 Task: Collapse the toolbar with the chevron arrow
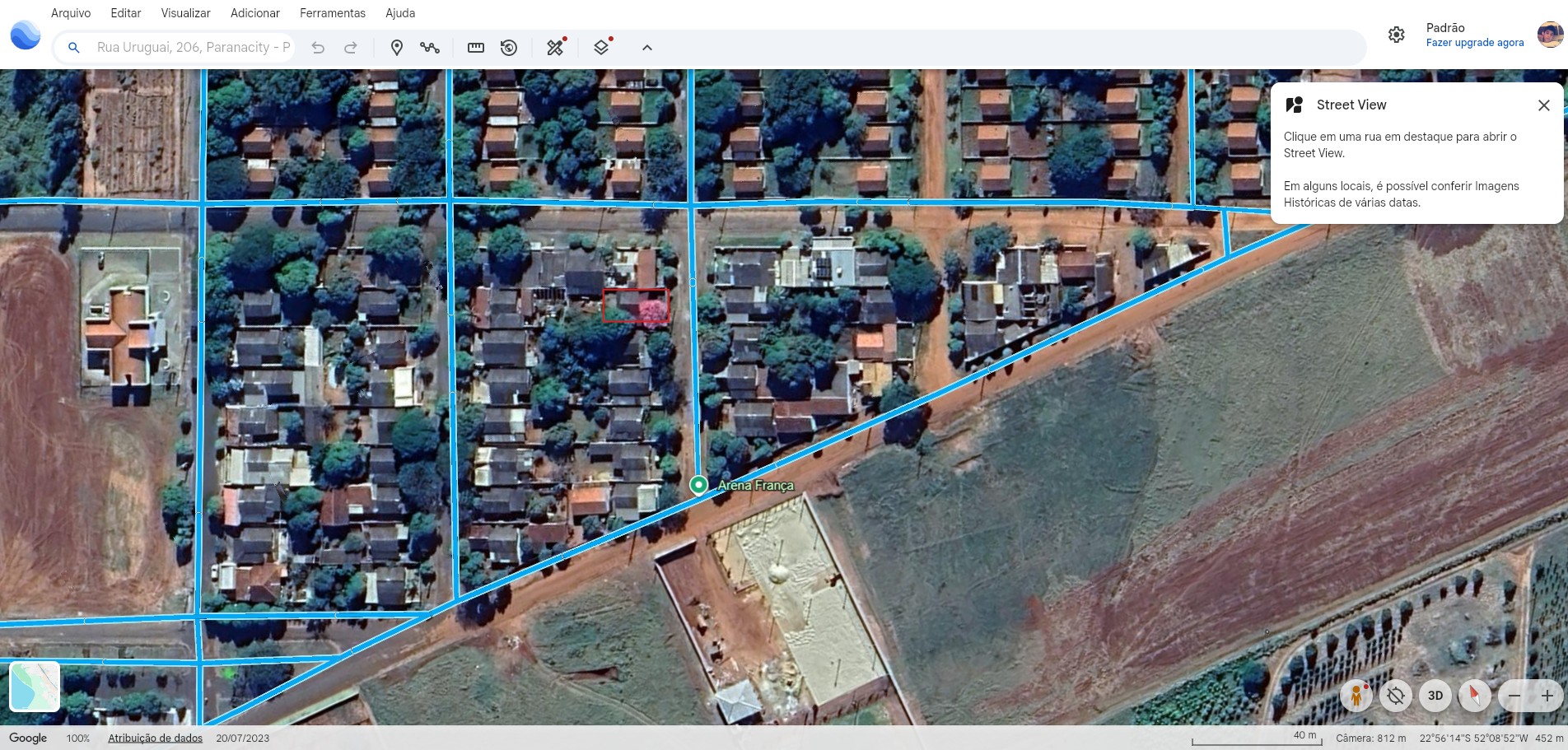(x=647, y=48)
